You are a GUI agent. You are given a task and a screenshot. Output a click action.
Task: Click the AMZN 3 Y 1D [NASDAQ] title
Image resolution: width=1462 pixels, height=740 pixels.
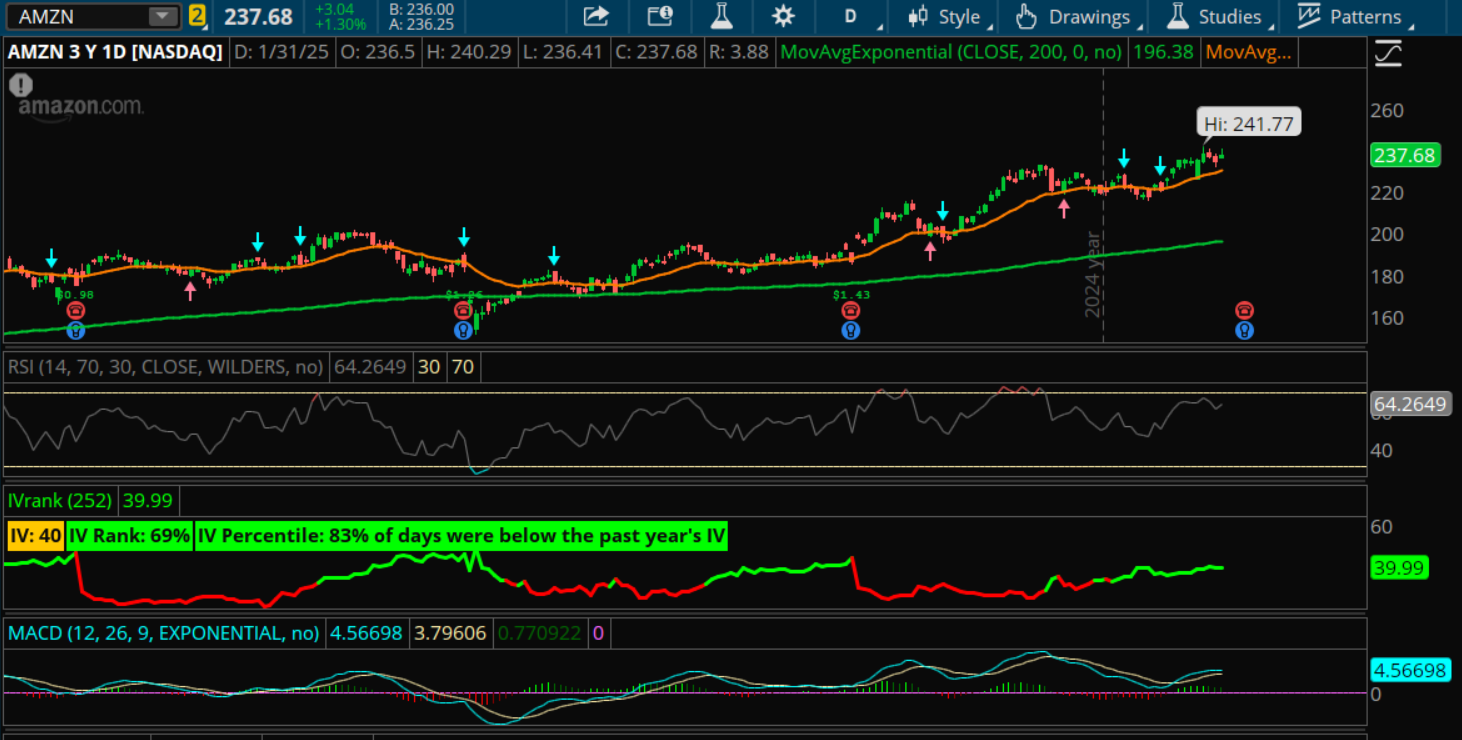pos(115,52)
